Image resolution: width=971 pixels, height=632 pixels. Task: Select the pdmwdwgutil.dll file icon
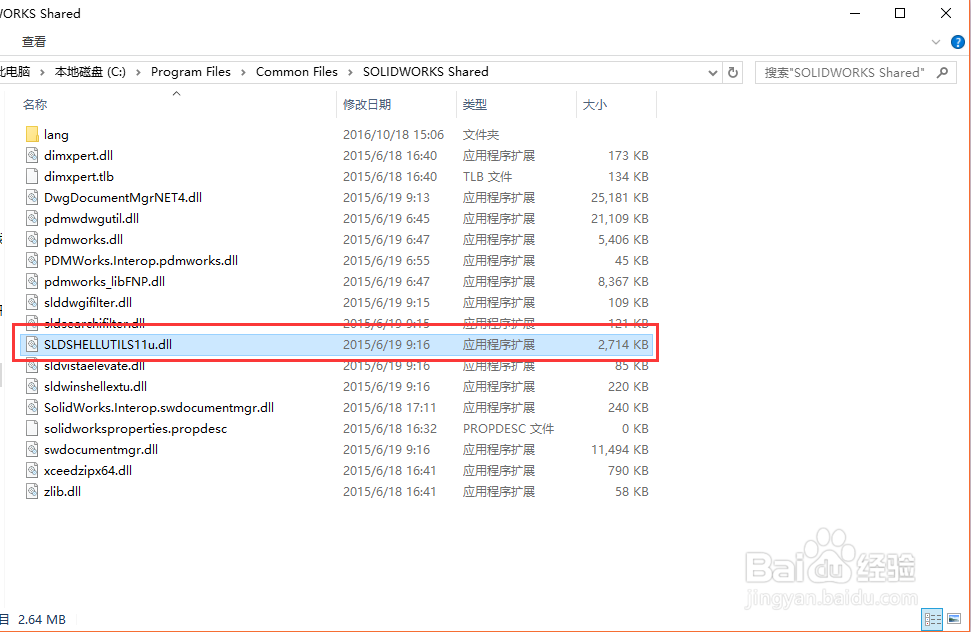(x=32, y=219)
